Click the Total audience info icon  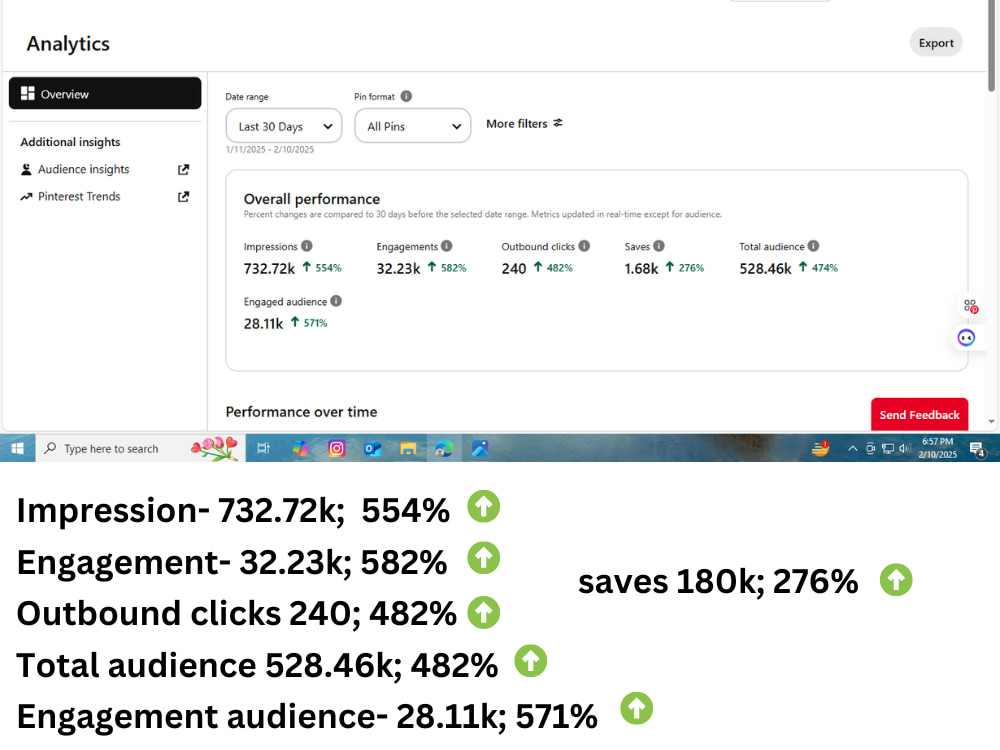pyautogui.click(x=813, y=246)
